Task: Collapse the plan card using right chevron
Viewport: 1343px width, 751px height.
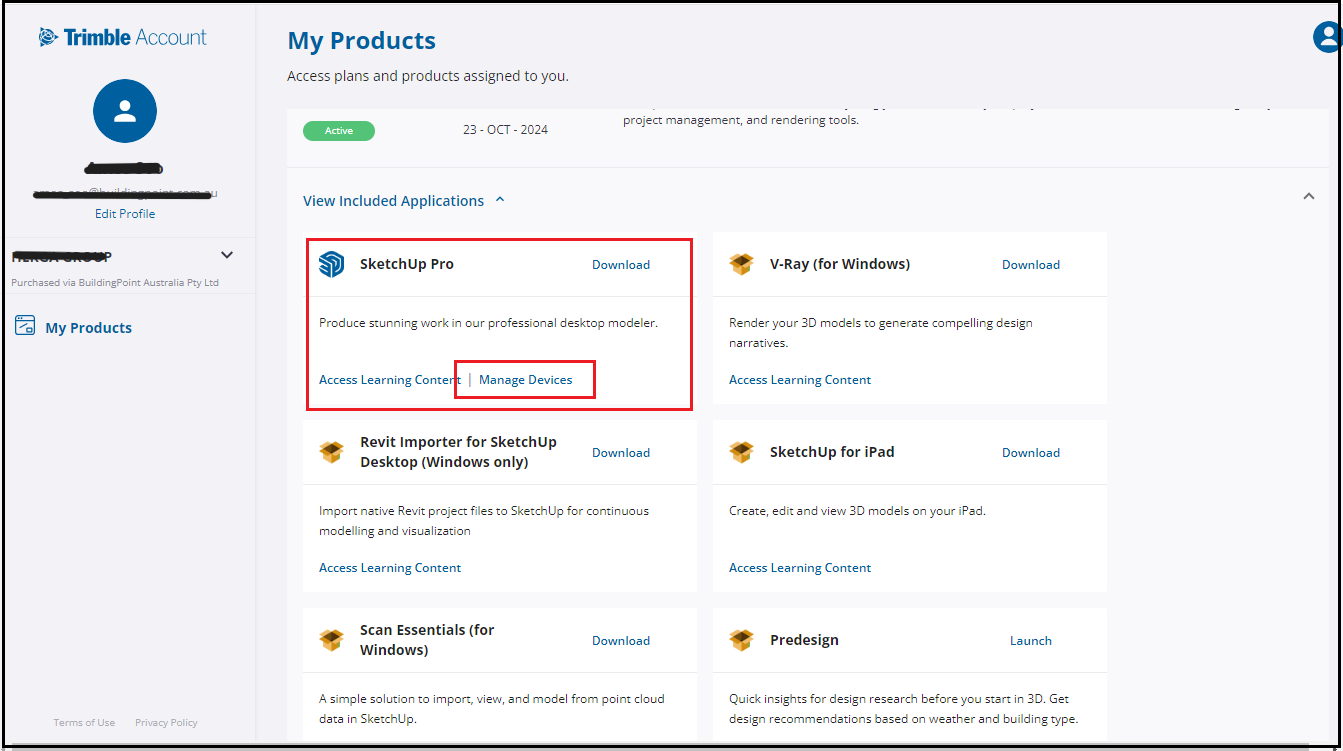Action: (1308, 197)
